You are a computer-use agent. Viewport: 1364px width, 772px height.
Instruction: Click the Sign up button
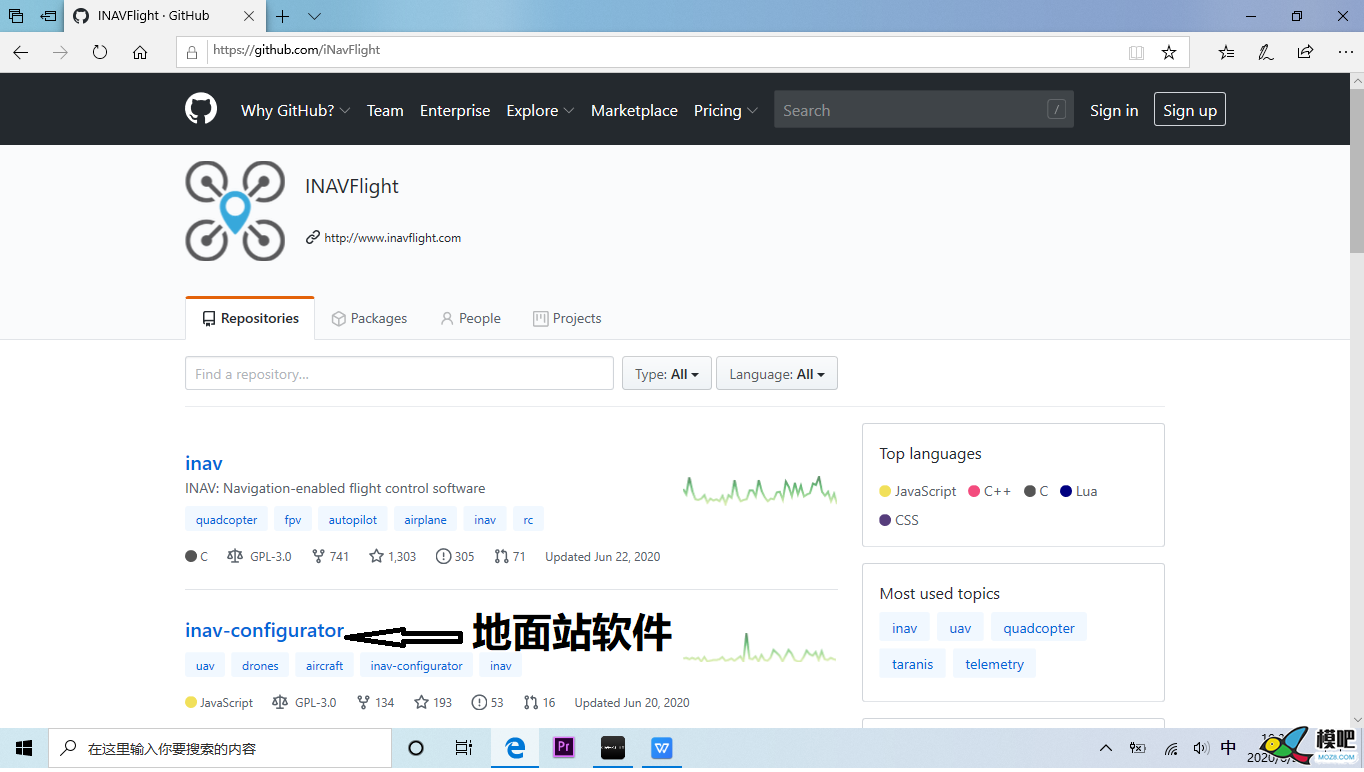click(x=1190, y=110)
